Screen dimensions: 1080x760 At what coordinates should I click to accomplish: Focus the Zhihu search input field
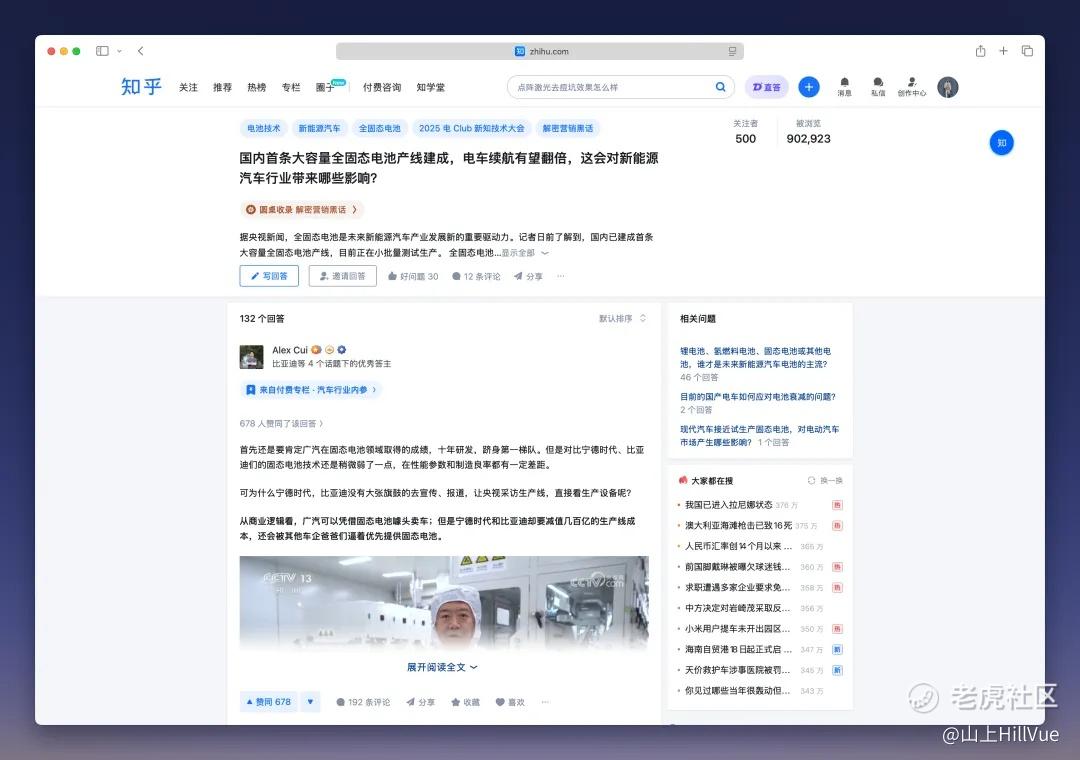pos(610,87)
